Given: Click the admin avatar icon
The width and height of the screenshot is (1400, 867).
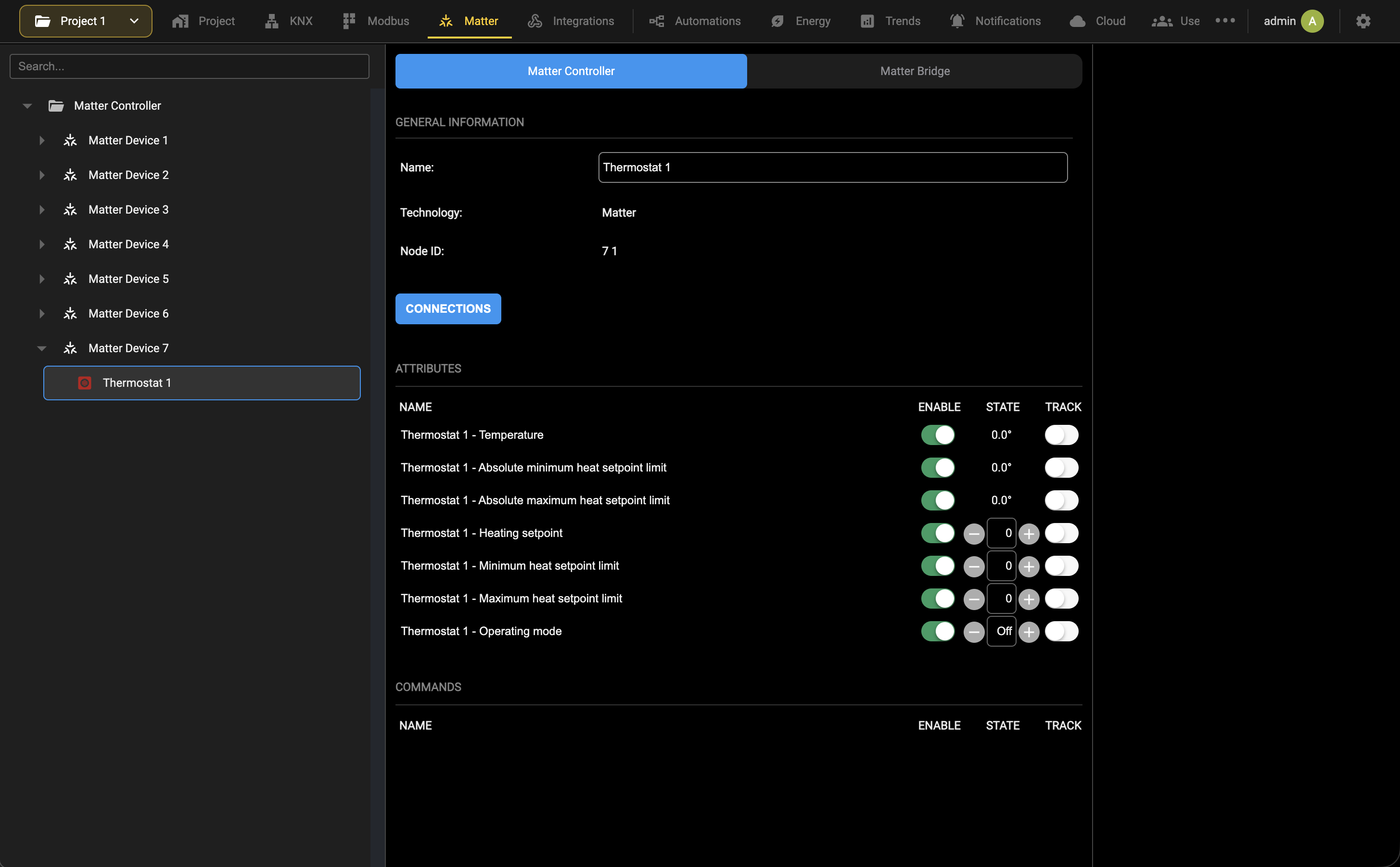Looking at the screenshot, I should pyautogui.click(x=1311, y=21).
